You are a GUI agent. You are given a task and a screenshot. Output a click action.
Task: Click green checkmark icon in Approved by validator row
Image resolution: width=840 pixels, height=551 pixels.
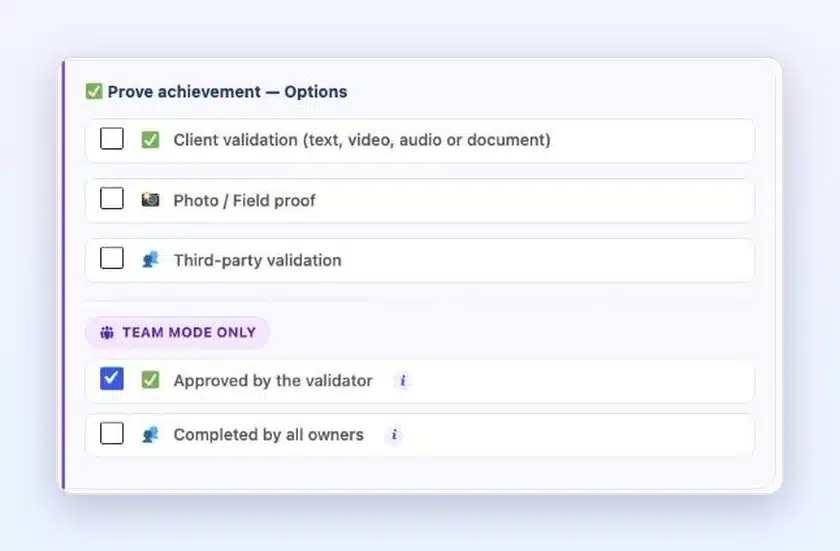coord(150,380)
